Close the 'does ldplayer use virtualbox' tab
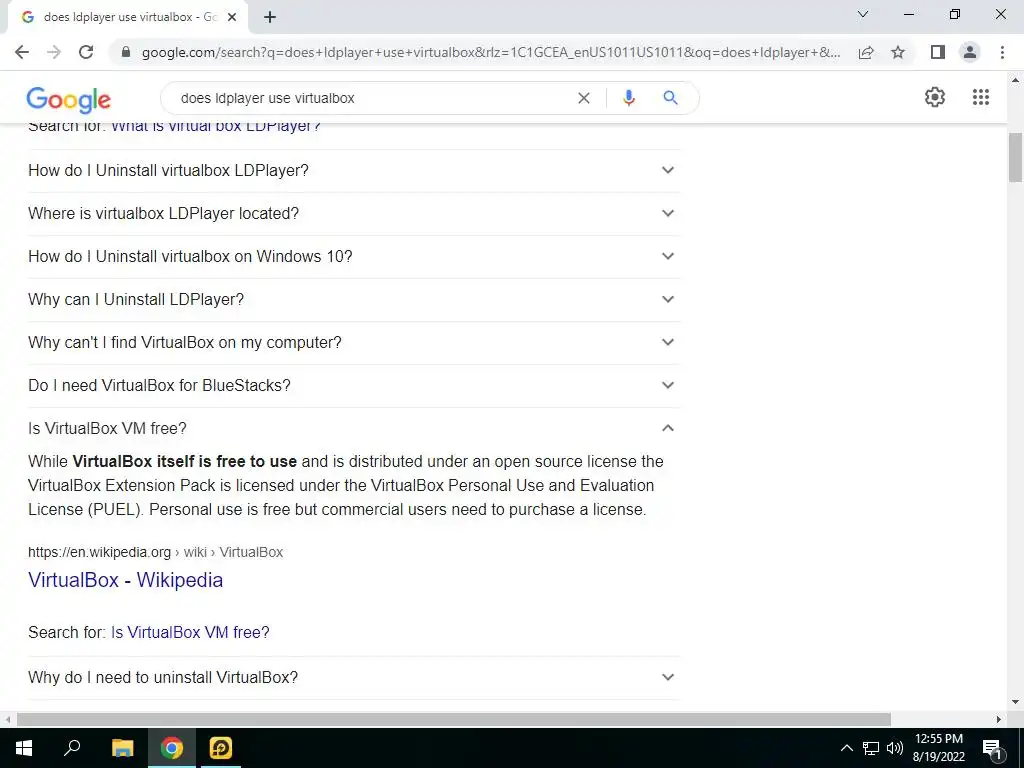The height and width of the screenshot is (768, 1024). (232, 17)
